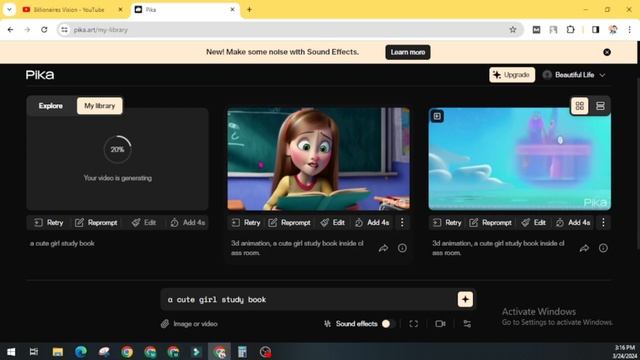This screenshot has width=640, height=360.
Task: Add 4s to the girl reading video
Action: [x=372, y=222]
